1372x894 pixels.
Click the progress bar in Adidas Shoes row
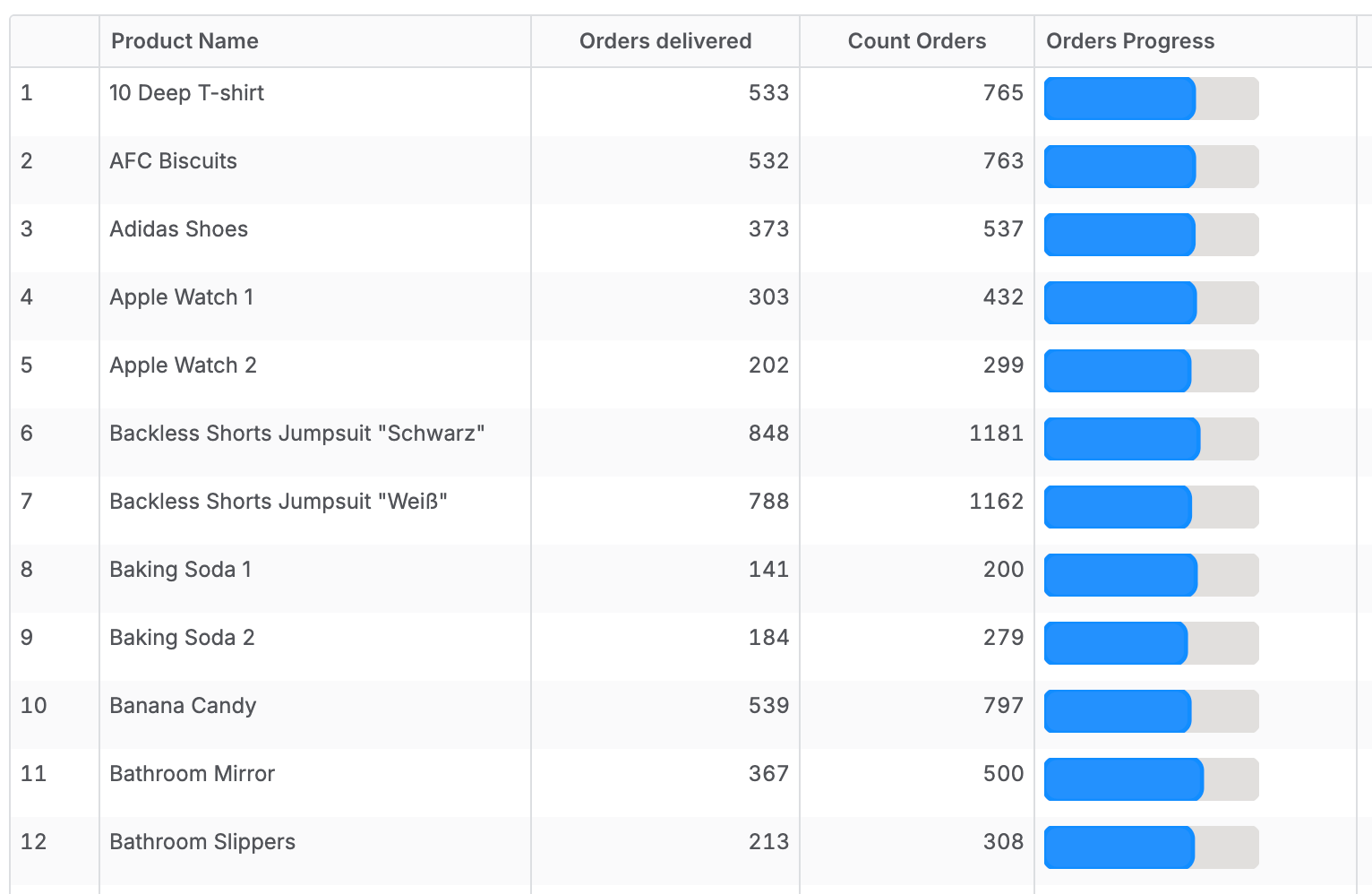coord(1151,235)
